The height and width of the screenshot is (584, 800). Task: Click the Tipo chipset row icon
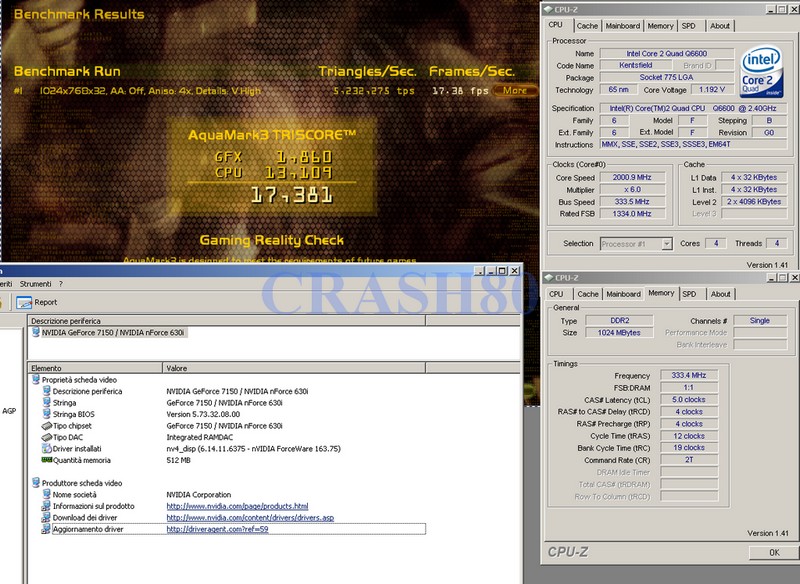click(x=46, y=425)
